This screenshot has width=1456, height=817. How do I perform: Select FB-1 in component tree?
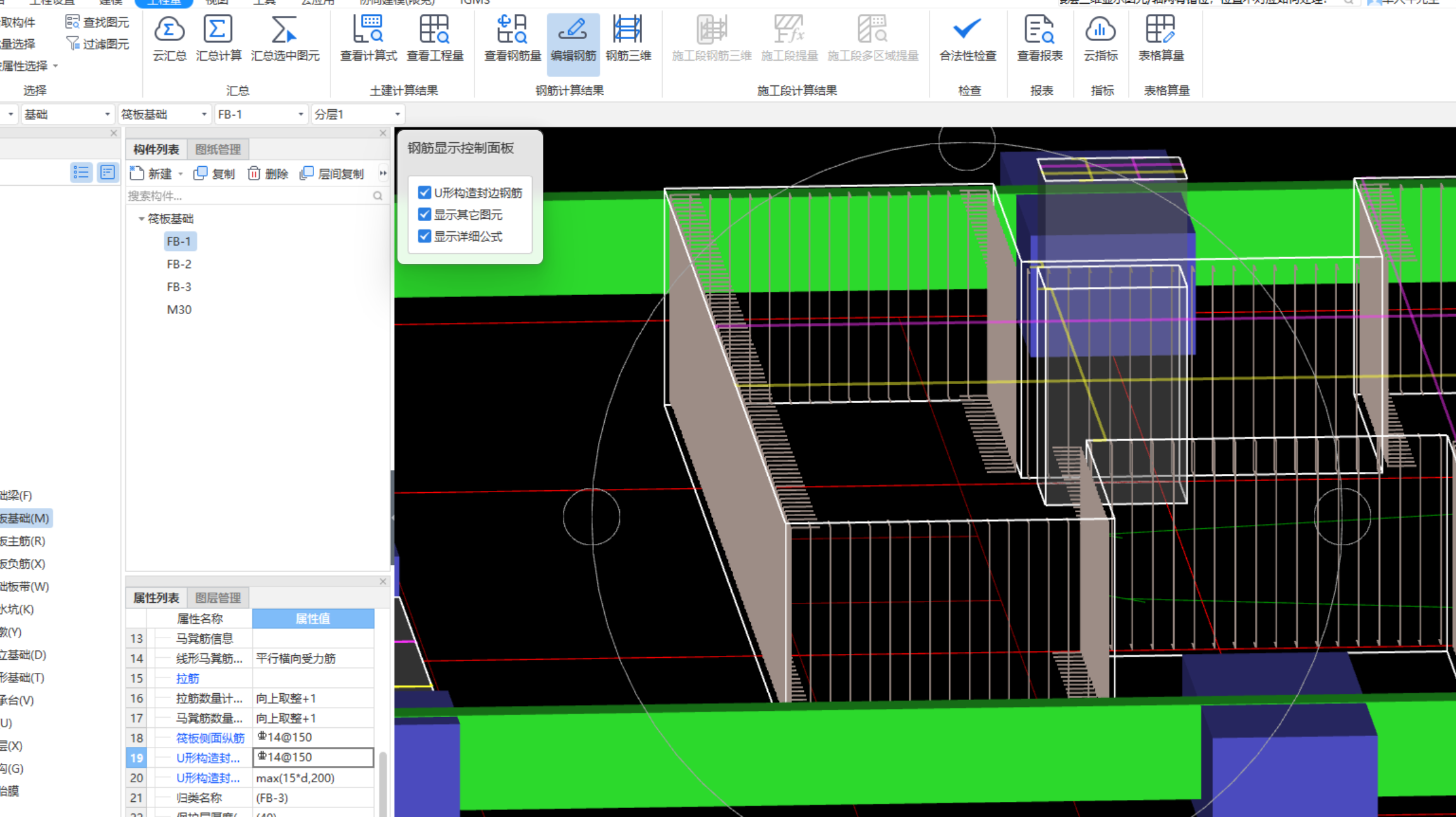pyautogui.click(x=179, y=241)
